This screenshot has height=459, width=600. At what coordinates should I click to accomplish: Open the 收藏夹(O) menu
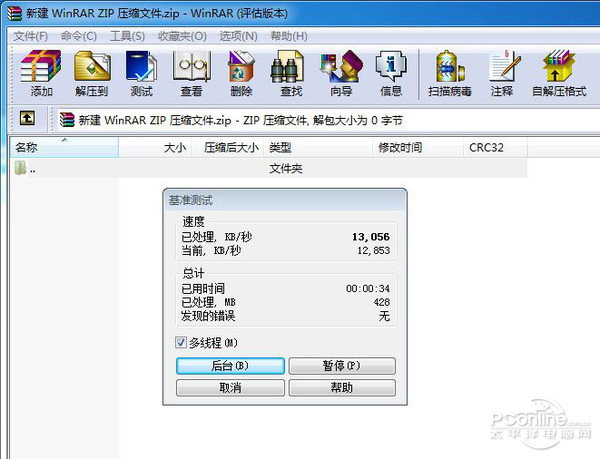(x=182, y=36)
